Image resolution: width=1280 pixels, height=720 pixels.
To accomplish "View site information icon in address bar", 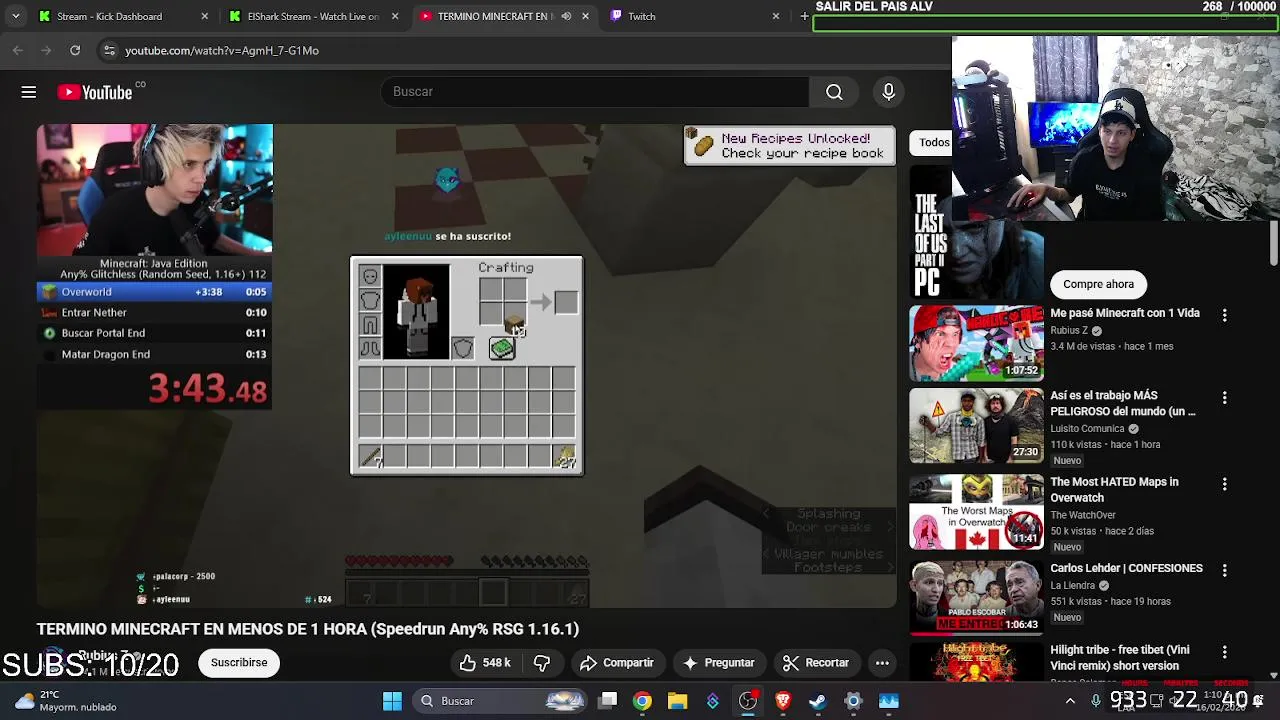I will pos(109,50).
